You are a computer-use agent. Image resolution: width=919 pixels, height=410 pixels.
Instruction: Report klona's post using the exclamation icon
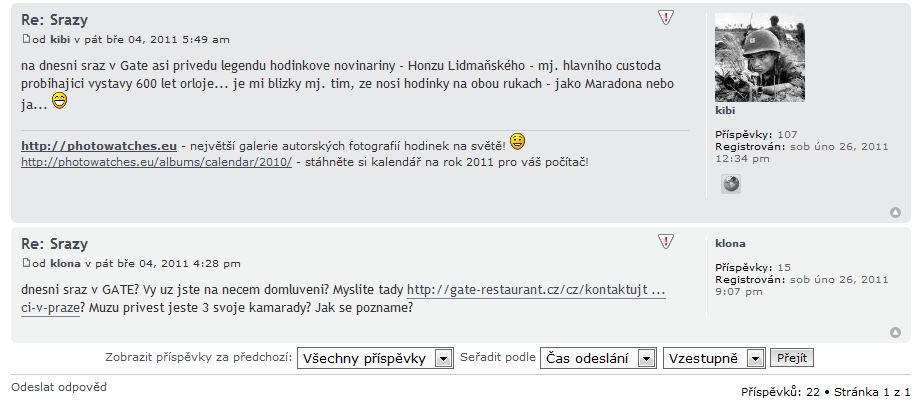pos(666,241)
